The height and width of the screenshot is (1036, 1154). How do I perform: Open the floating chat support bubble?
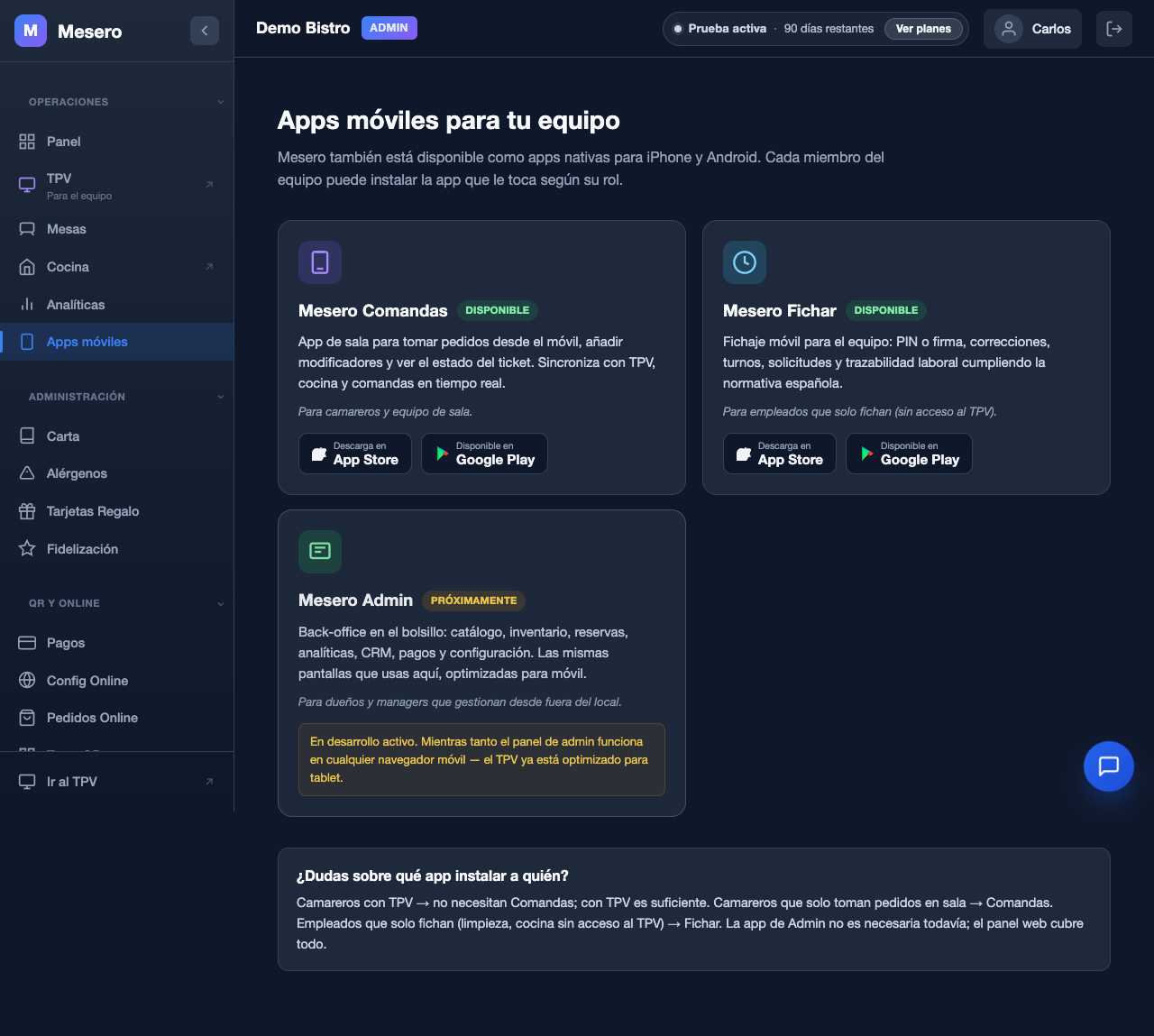point(1109,766)
